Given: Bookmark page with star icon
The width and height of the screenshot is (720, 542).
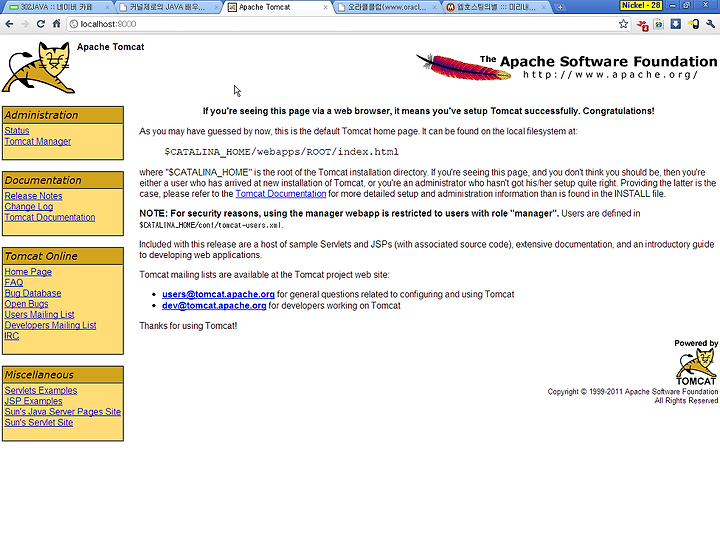Looking at the screenshot, I should pos(623,24).
